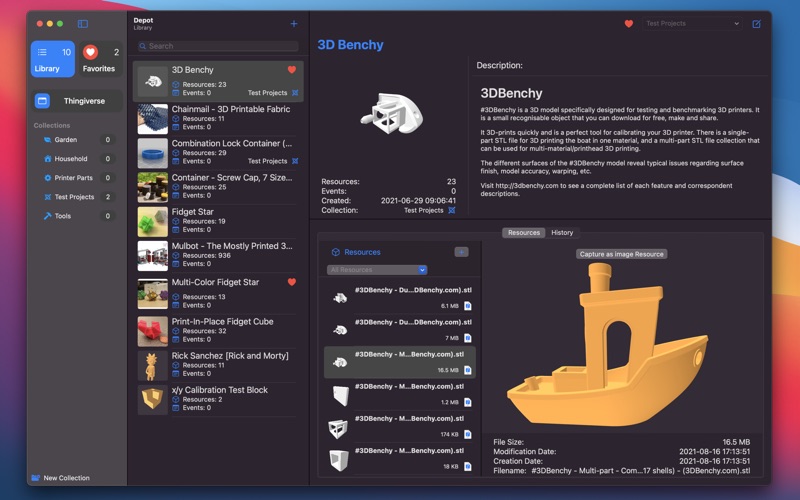The width and height of the screenshot is (800, 500).
Task: Open the Garden collection
Action: tap(77, 140)
